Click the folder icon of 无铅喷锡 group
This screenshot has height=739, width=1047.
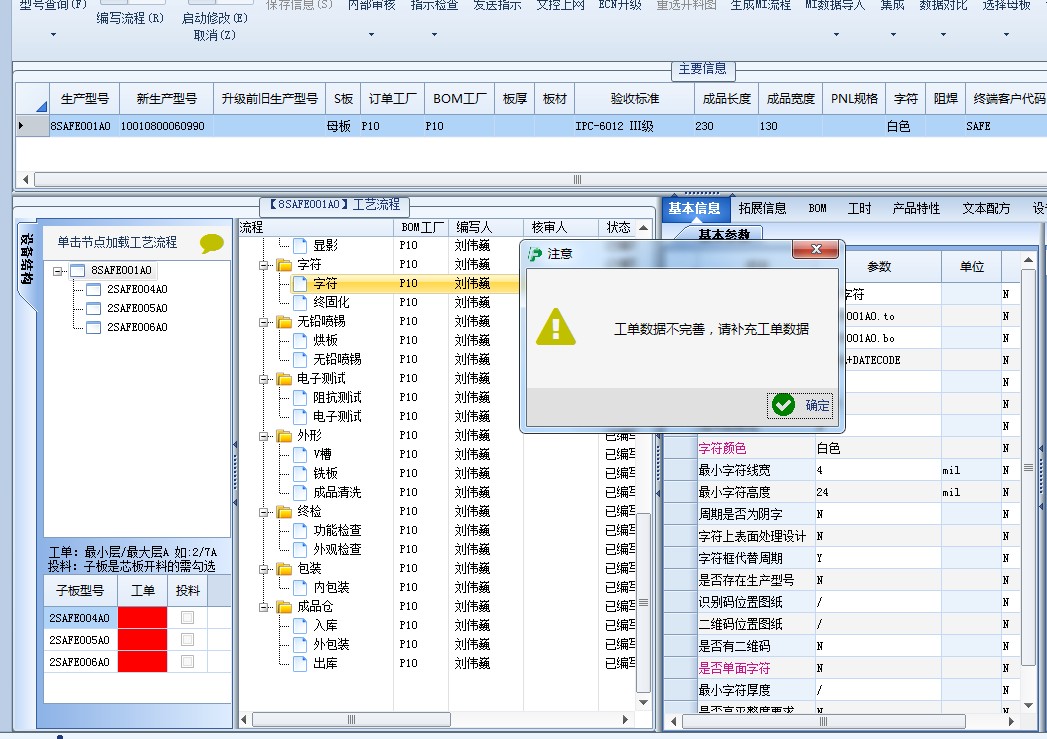(284, 322)
